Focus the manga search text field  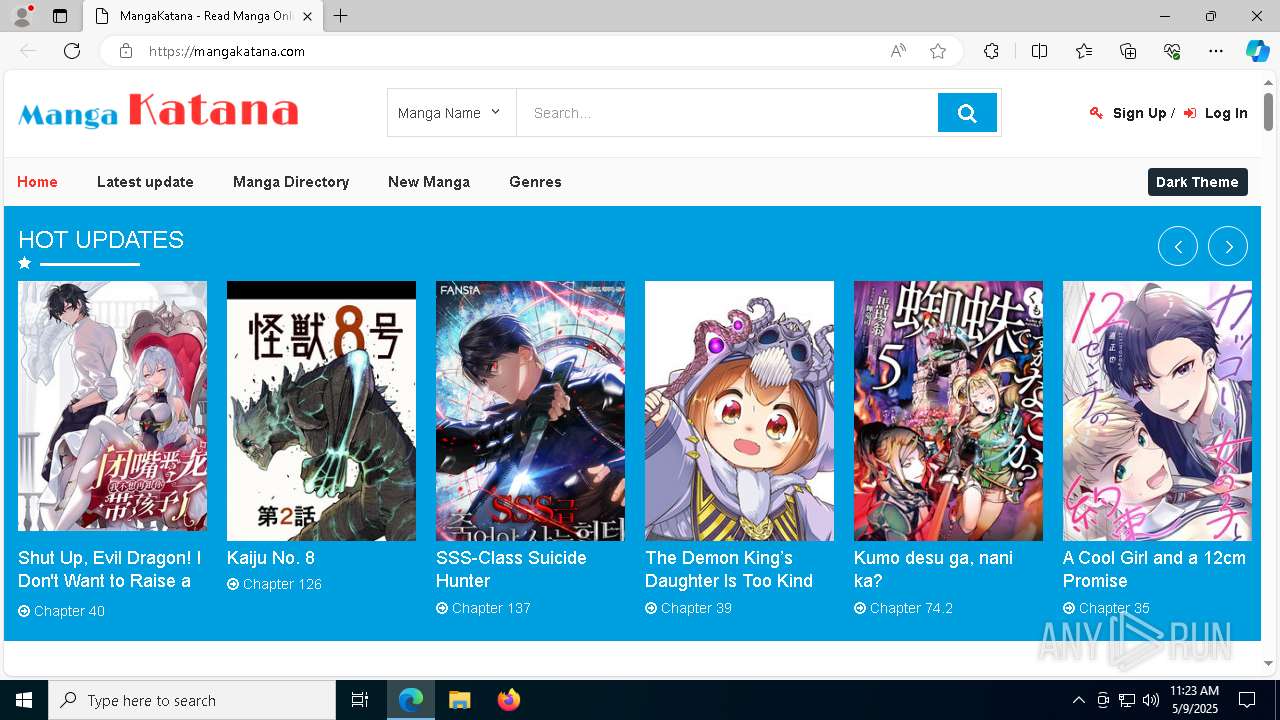click(727, 113)
